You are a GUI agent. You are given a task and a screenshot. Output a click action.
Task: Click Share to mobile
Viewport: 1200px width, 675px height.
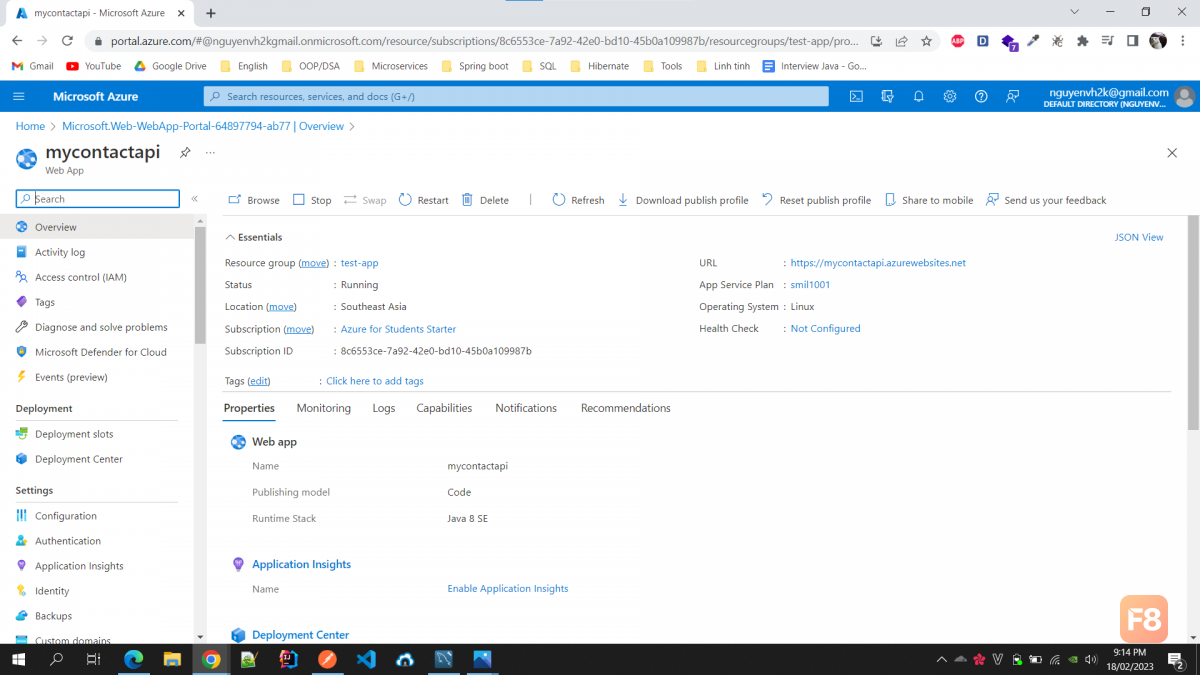(929, 200)
